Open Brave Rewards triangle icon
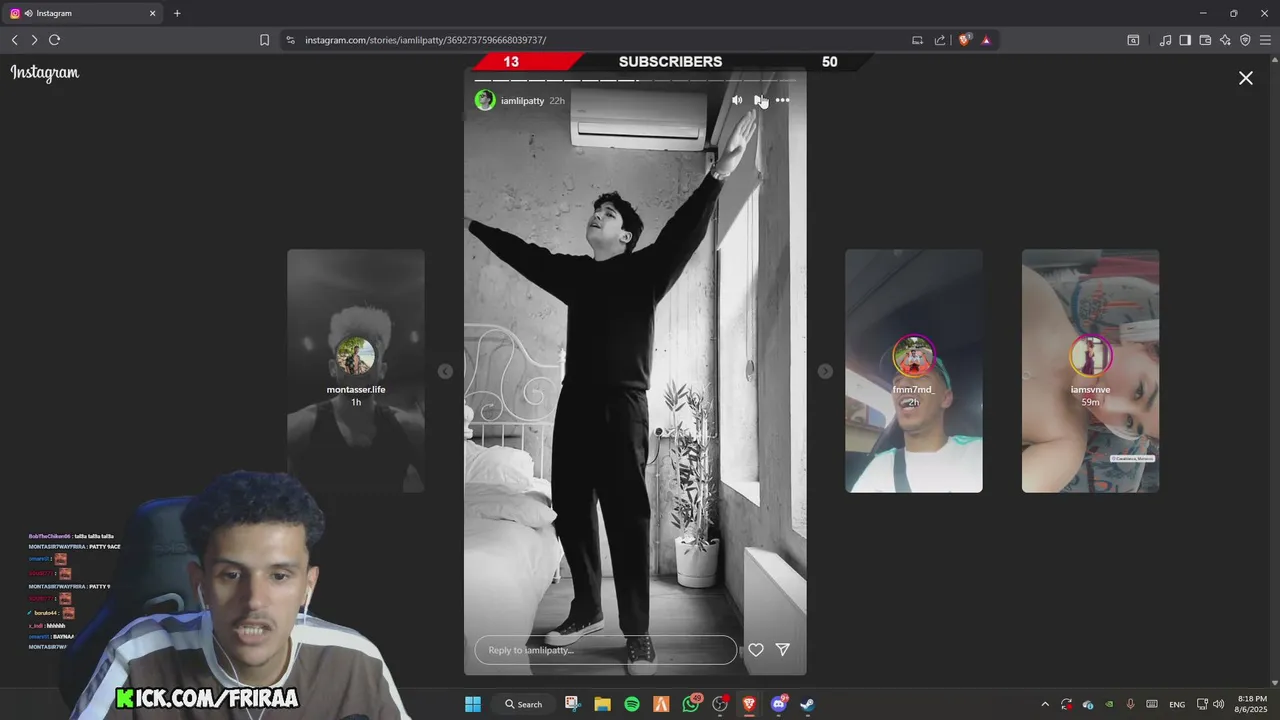Viewport: 1280px width, 720px height. 986,40
